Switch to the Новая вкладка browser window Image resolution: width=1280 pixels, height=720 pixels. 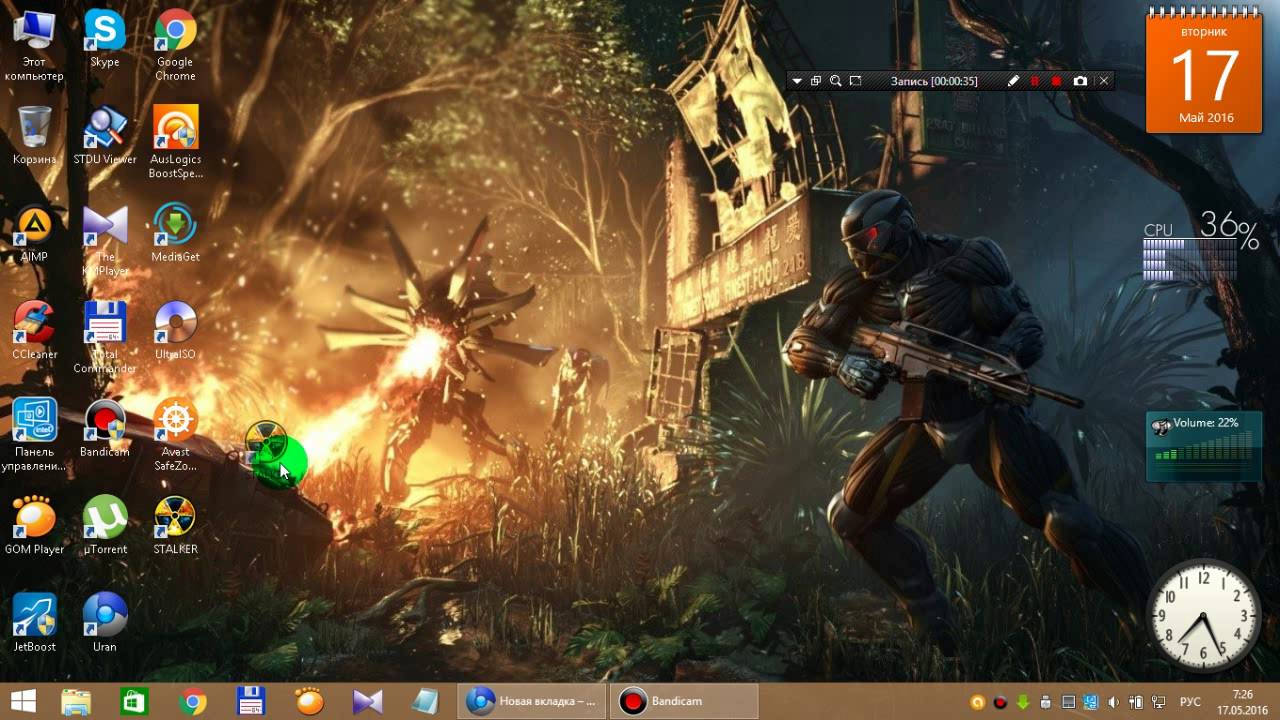(533, 702)
